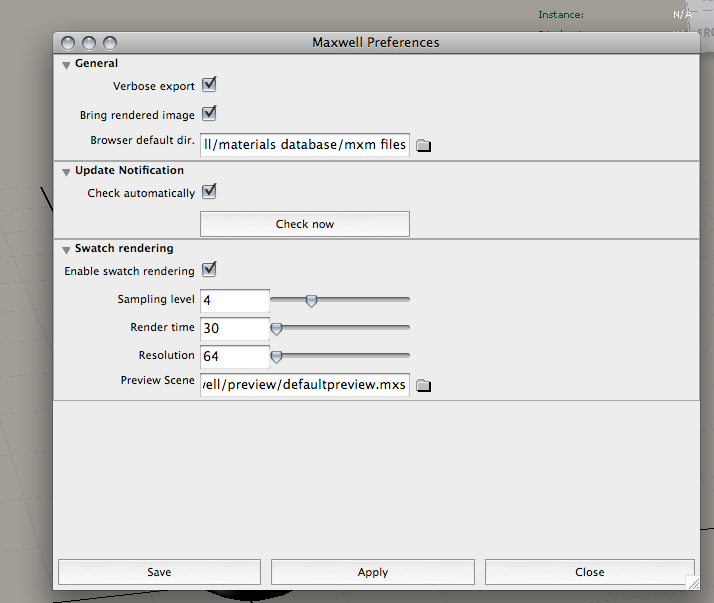Zoom the Maxwell Preferences window
This screenshot has height=603, width=714.
pyautogui.click(x=110, y=43)
